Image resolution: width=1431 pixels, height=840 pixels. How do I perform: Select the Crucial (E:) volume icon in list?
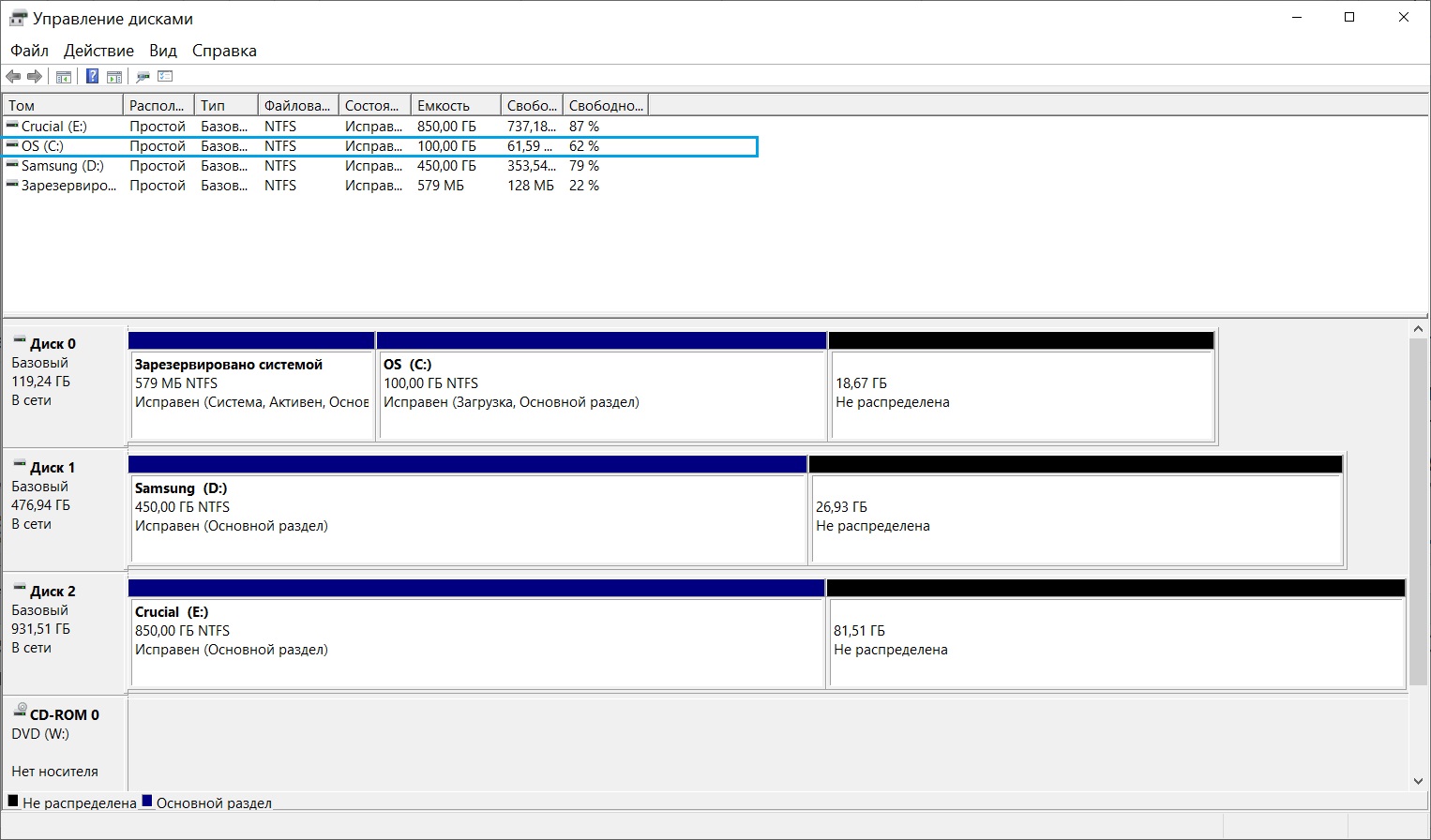(x=12, y=126)
